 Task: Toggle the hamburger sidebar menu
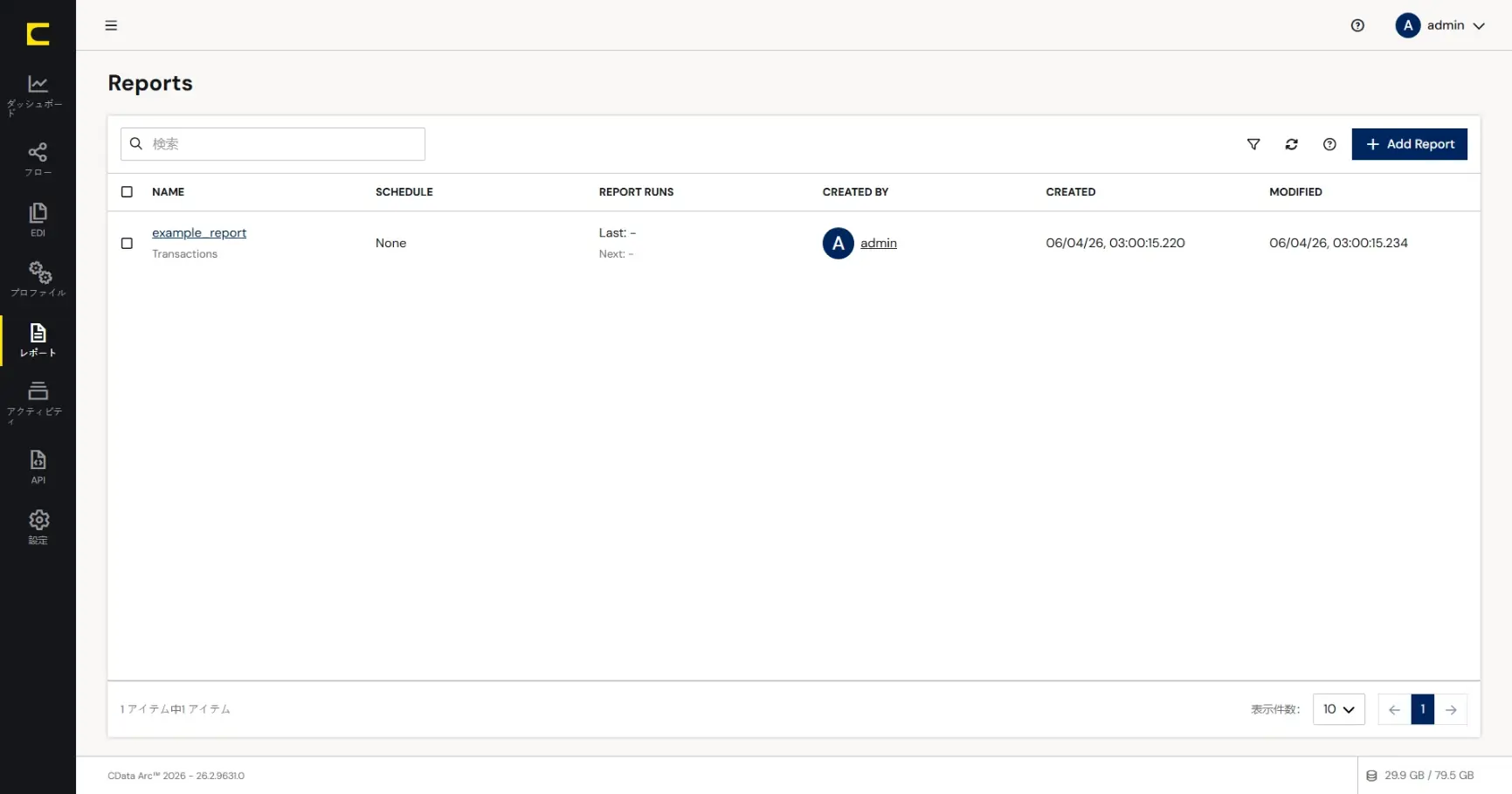[x=111, y=25]
